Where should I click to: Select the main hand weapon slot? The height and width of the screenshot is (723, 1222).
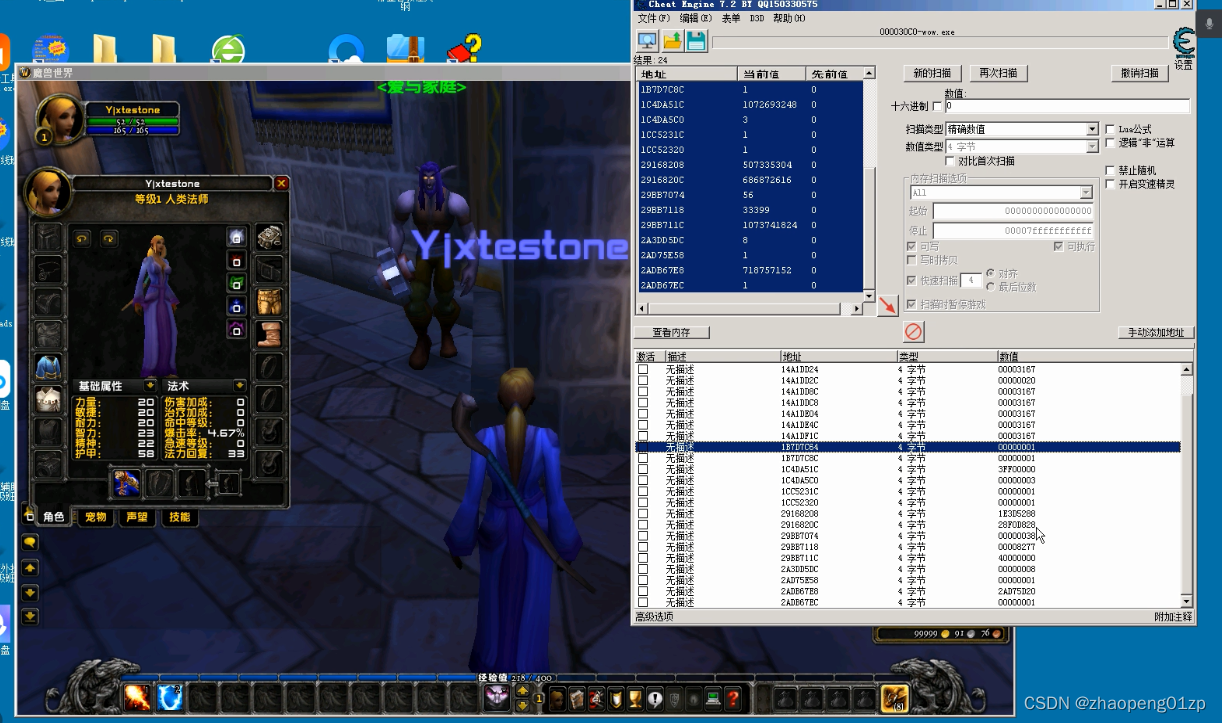pos(126,484)
